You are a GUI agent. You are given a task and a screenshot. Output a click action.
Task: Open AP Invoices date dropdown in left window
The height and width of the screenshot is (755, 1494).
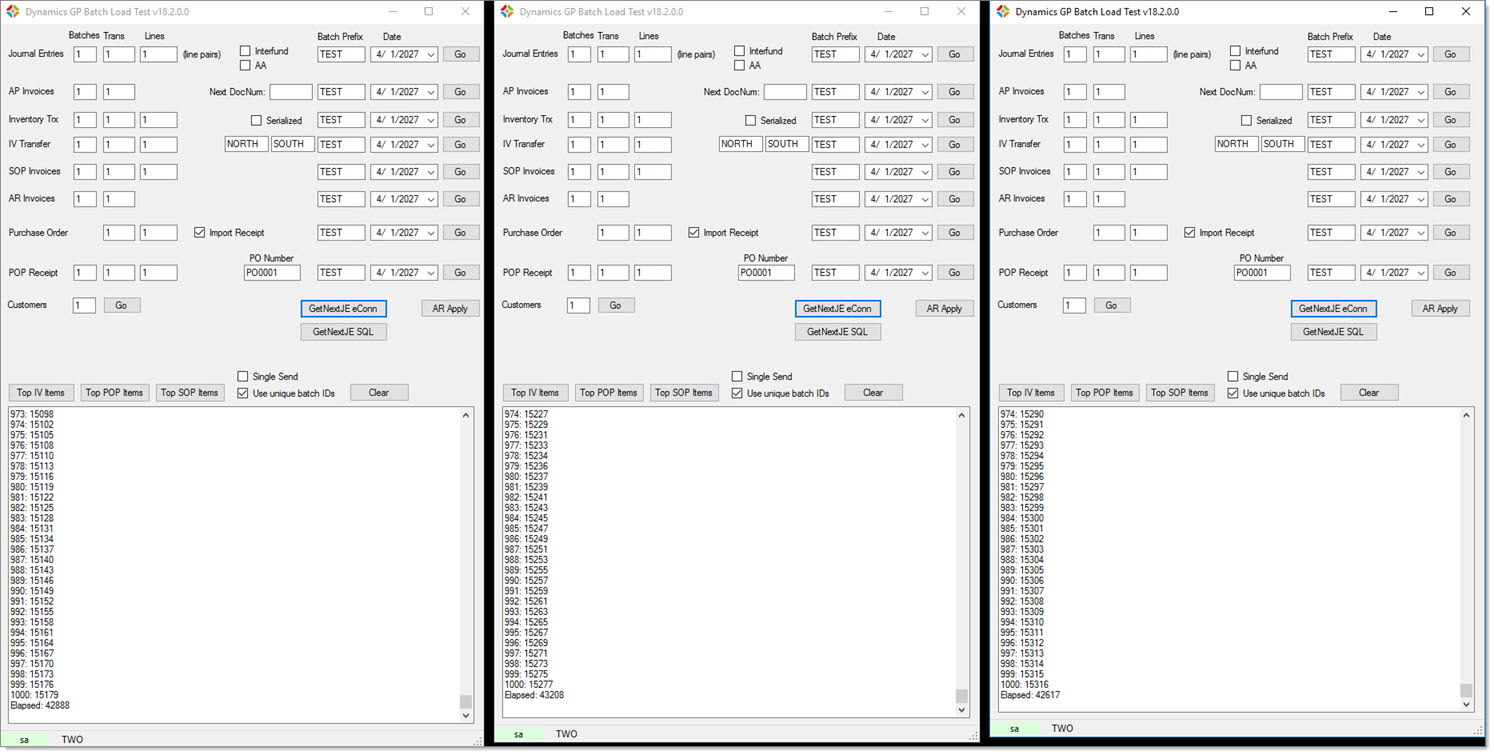[431, 92]
